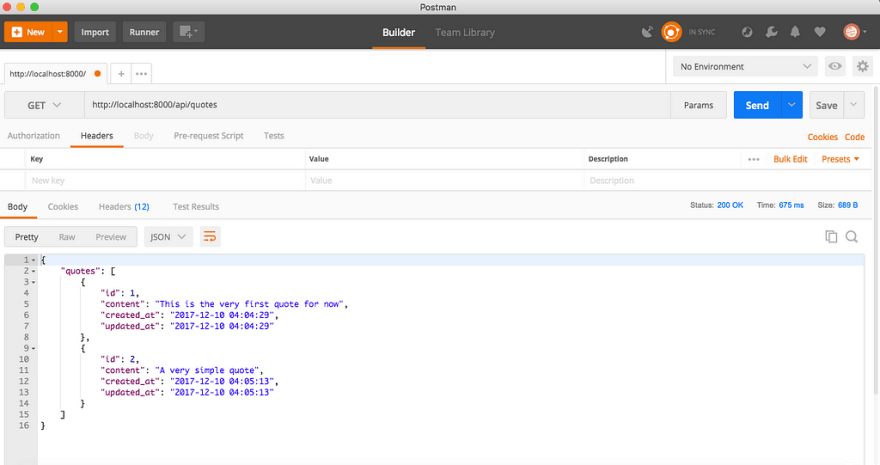Viewport: 880px width, 465px height.
Task: Click the 675 ms time value
Action: (x=791, y=205)
